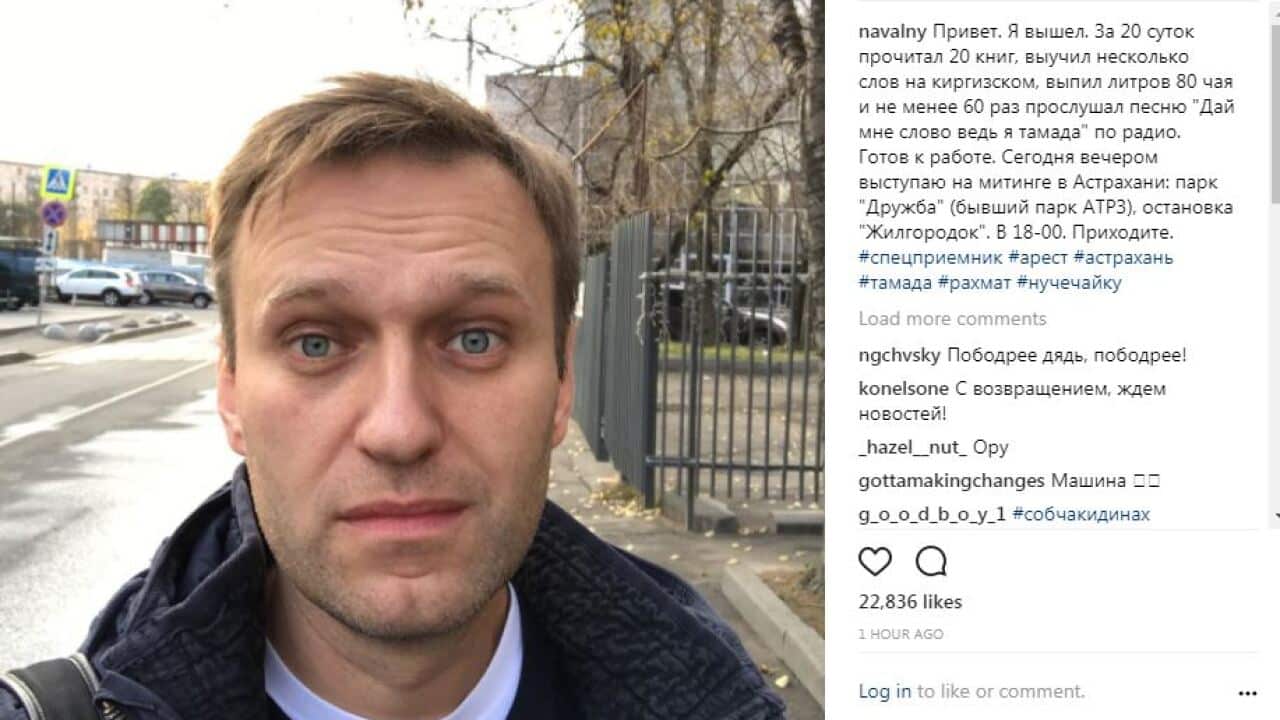This screenshot has height=720, width=1280.
Task: Open hashtag #спецприемник
Action: tap(930, 258)
